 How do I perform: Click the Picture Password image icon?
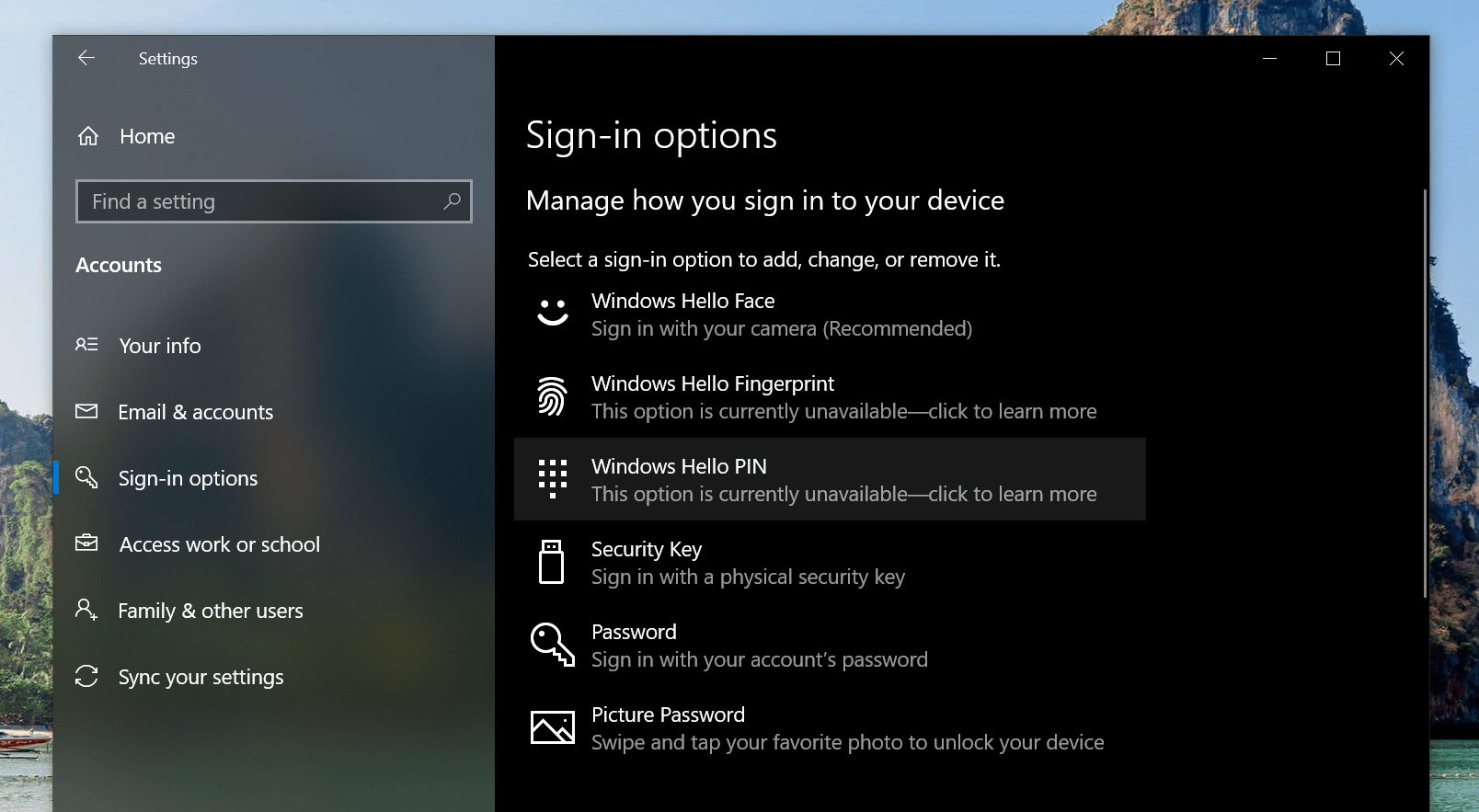tap(553, 727)
